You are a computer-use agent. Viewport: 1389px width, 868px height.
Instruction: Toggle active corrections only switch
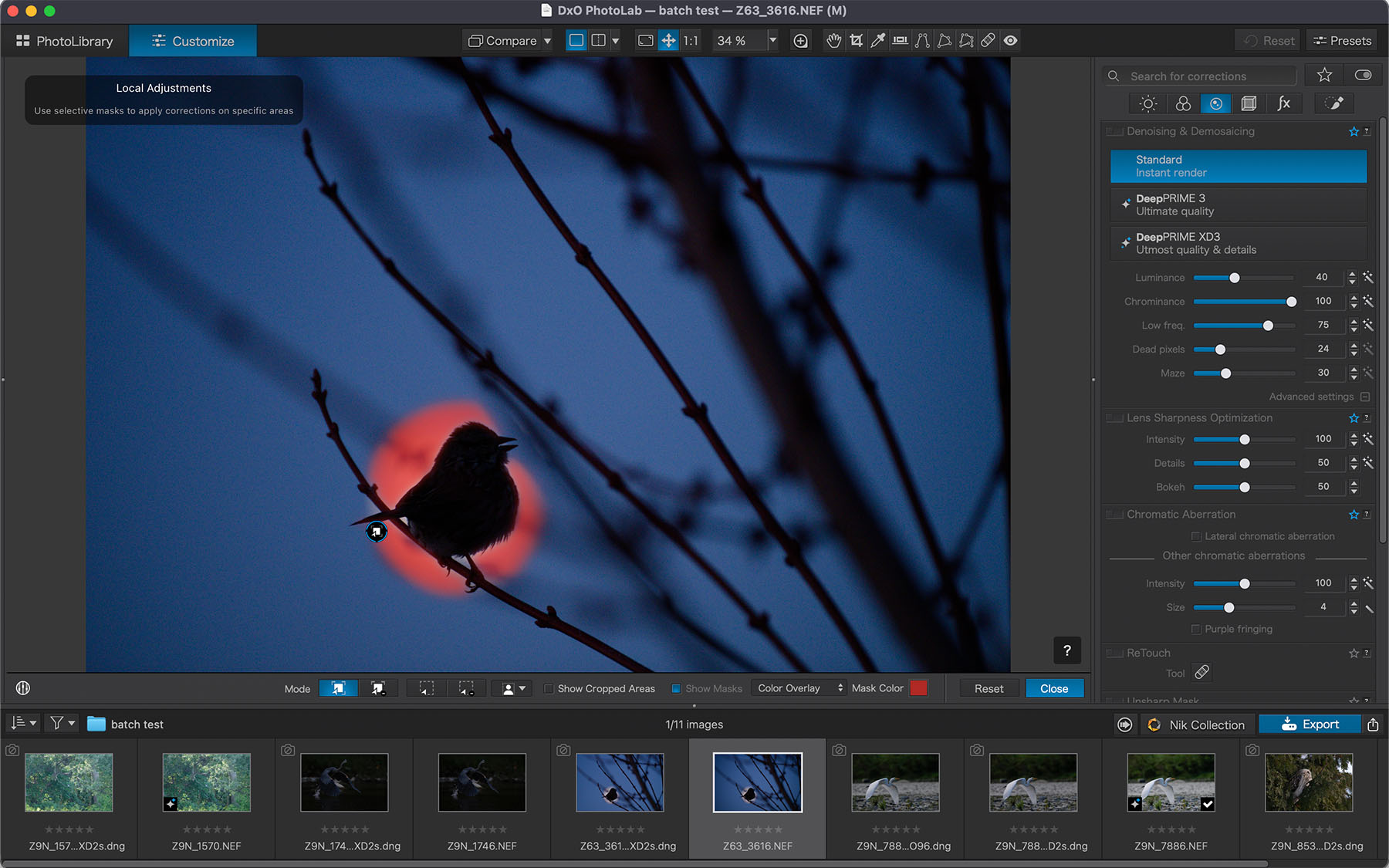[1363, 76]
